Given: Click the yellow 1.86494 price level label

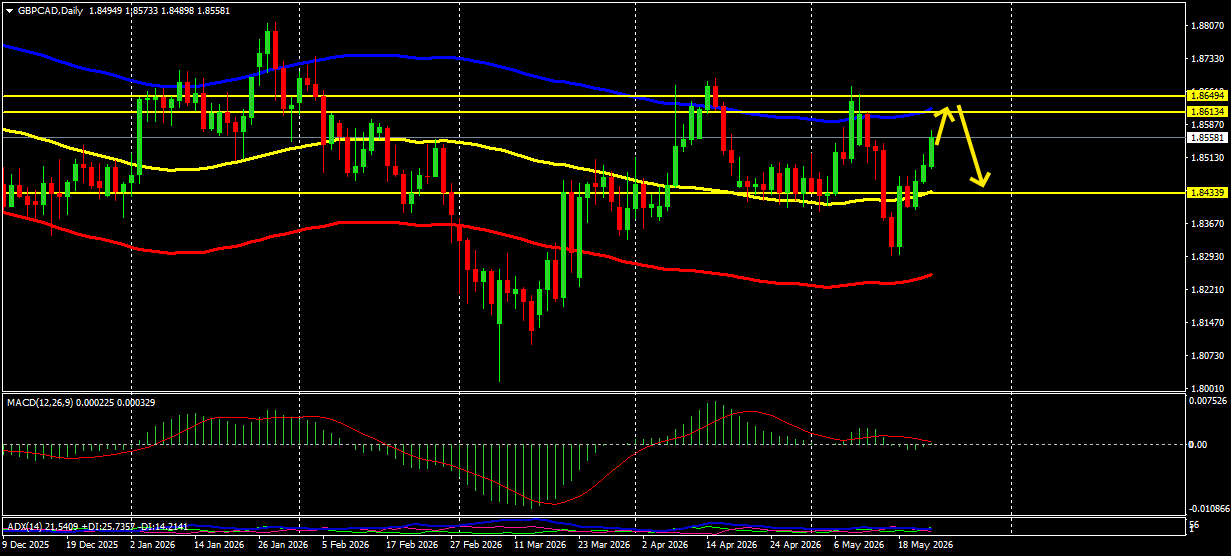Looking at the screenshot, I should click(x=1207, y=95).
